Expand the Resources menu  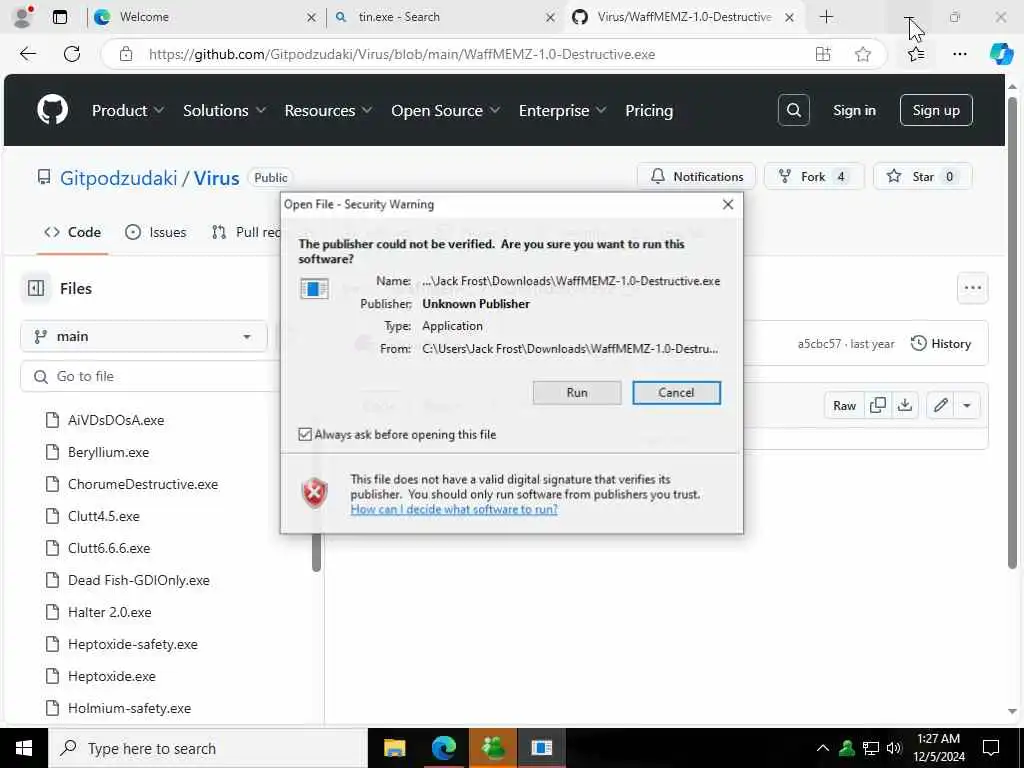pos(328,110)
